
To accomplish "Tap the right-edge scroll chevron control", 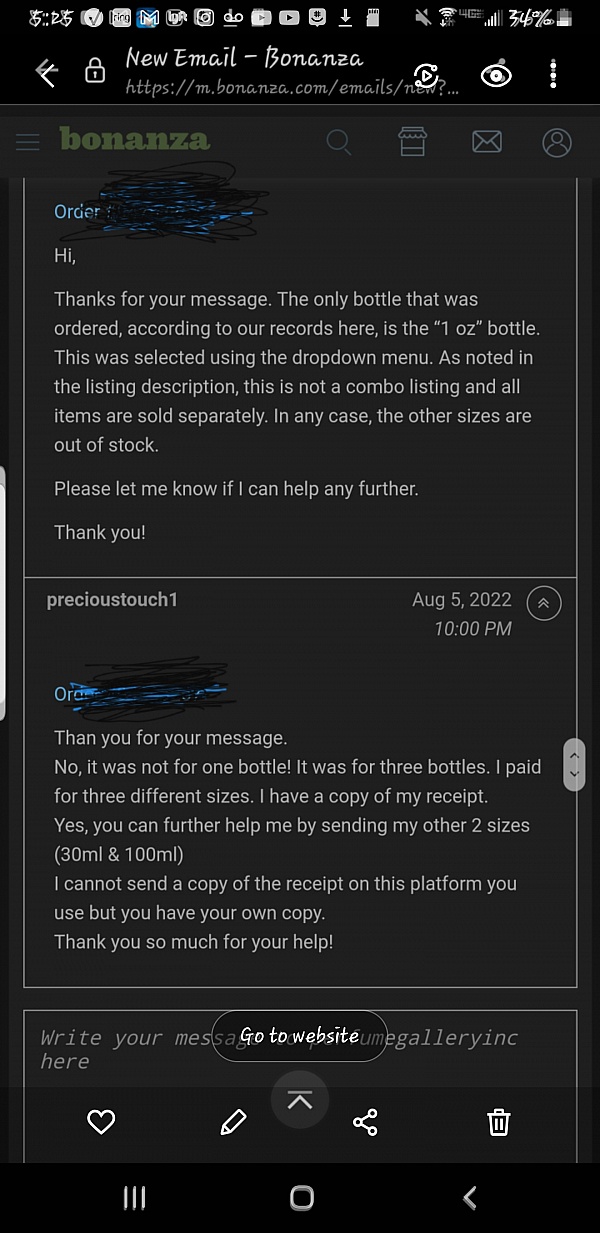I will pos(573,765).
